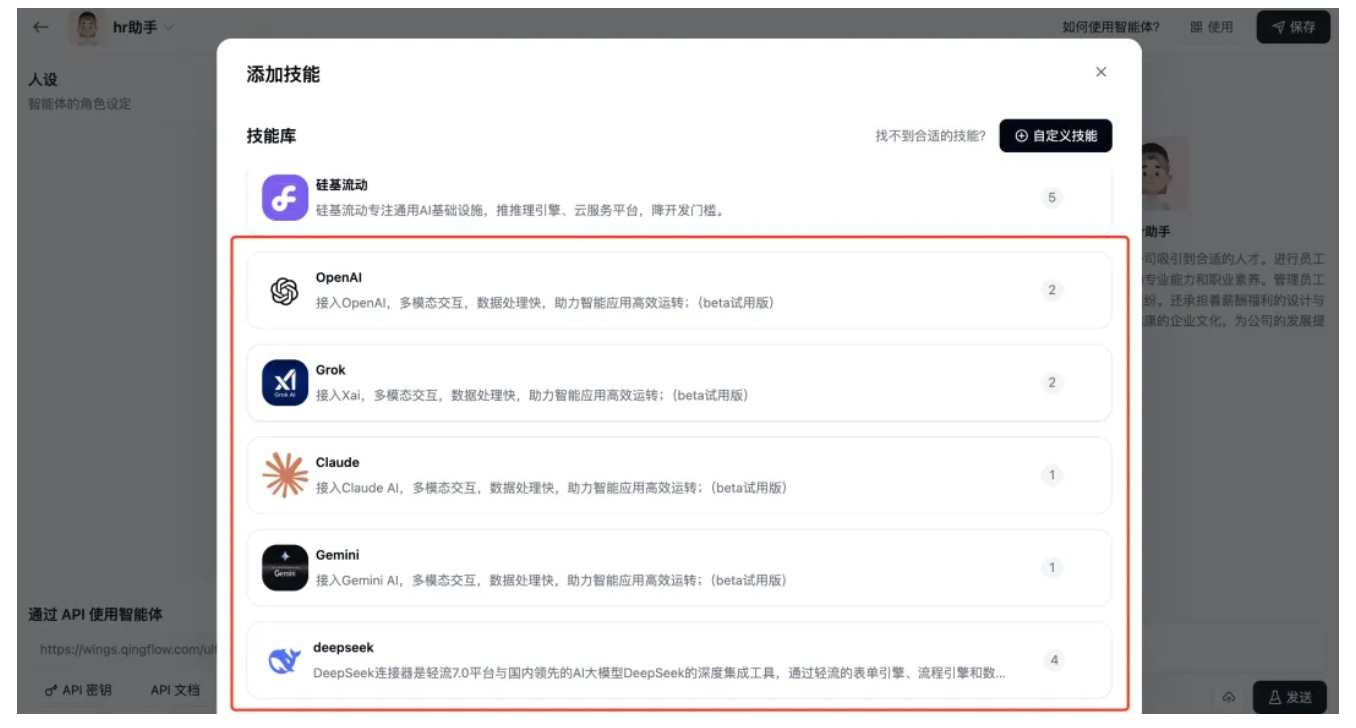
Task: Click the 硅基流动 description text
Action: pyautogui.click(x=519, y=210)
